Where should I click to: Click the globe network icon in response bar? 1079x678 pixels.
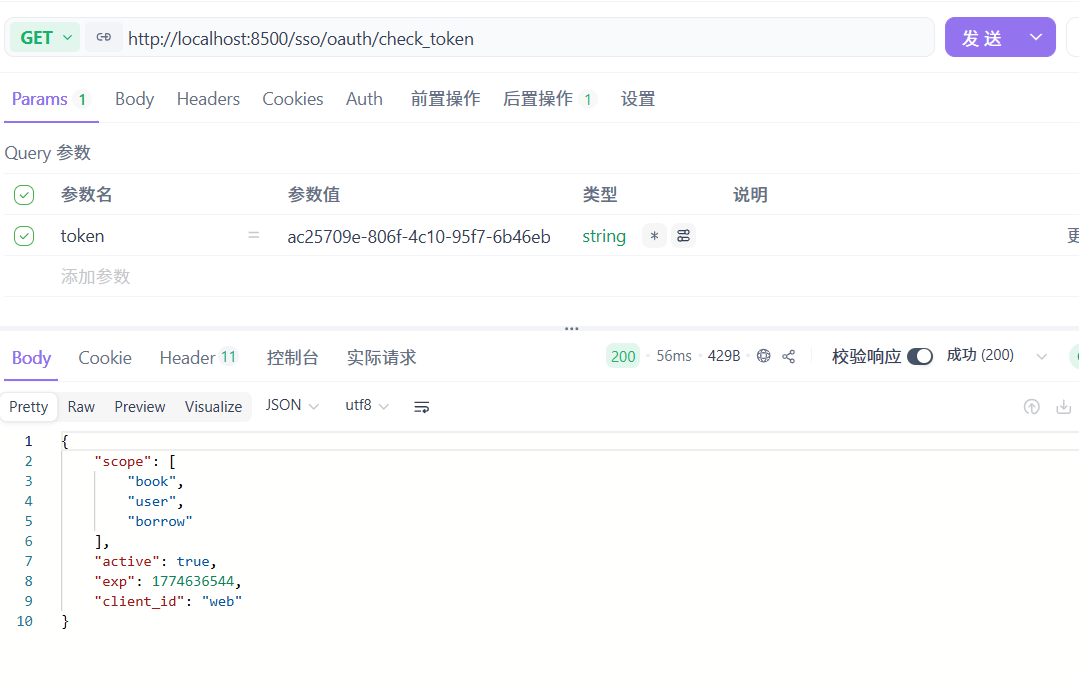763,356
